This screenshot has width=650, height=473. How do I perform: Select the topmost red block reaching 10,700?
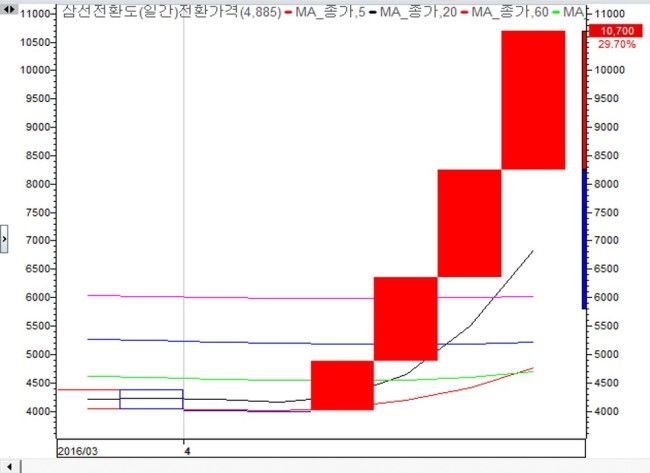click(x=533, y=100)
